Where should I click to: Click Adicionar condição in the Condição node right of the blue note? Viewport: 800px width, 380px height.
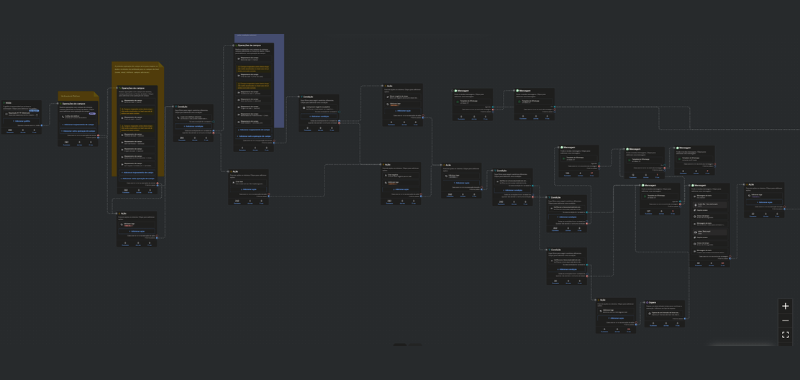coord(319,116)
